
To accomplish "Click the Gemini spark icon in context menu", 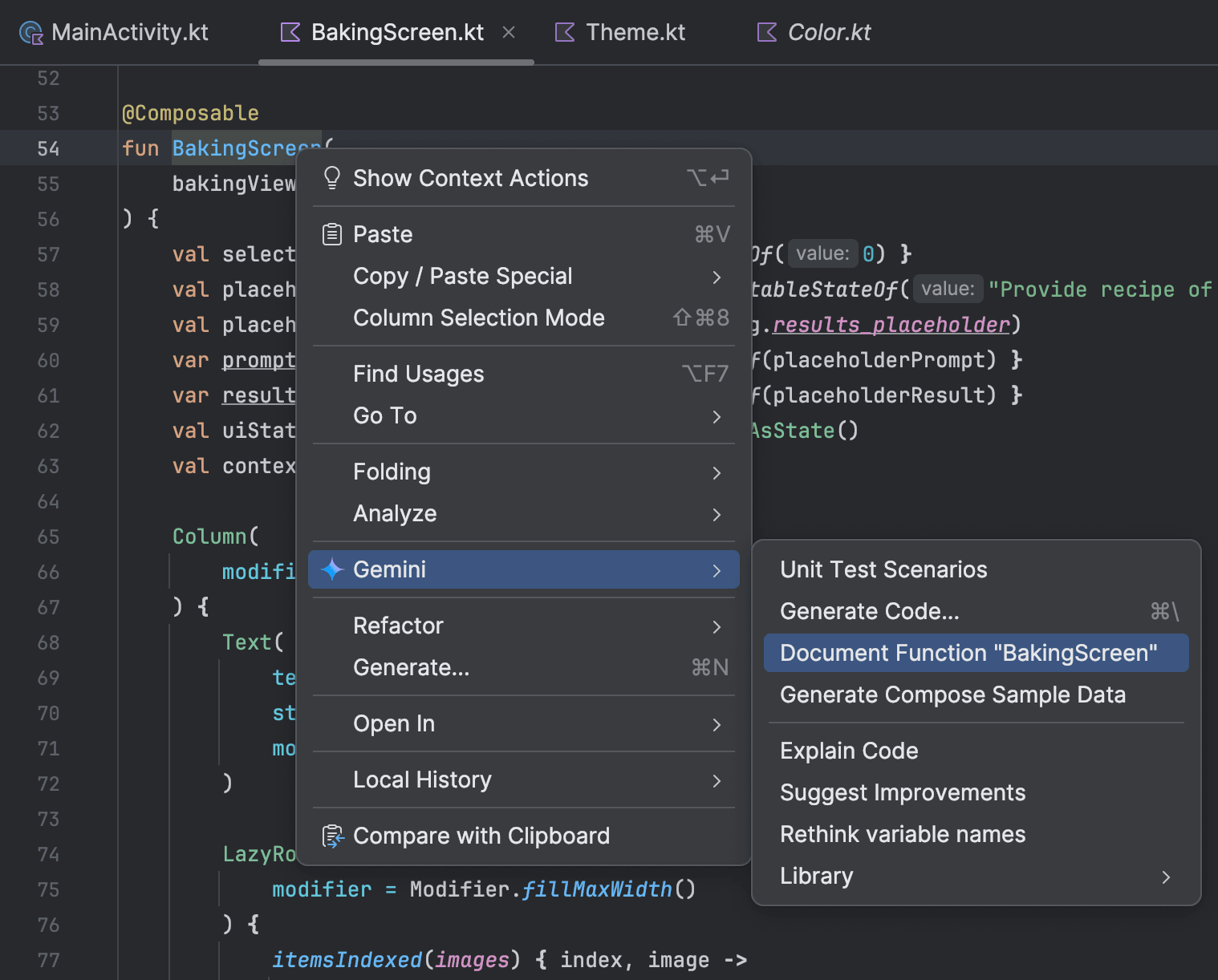I will tap(331, 569).
